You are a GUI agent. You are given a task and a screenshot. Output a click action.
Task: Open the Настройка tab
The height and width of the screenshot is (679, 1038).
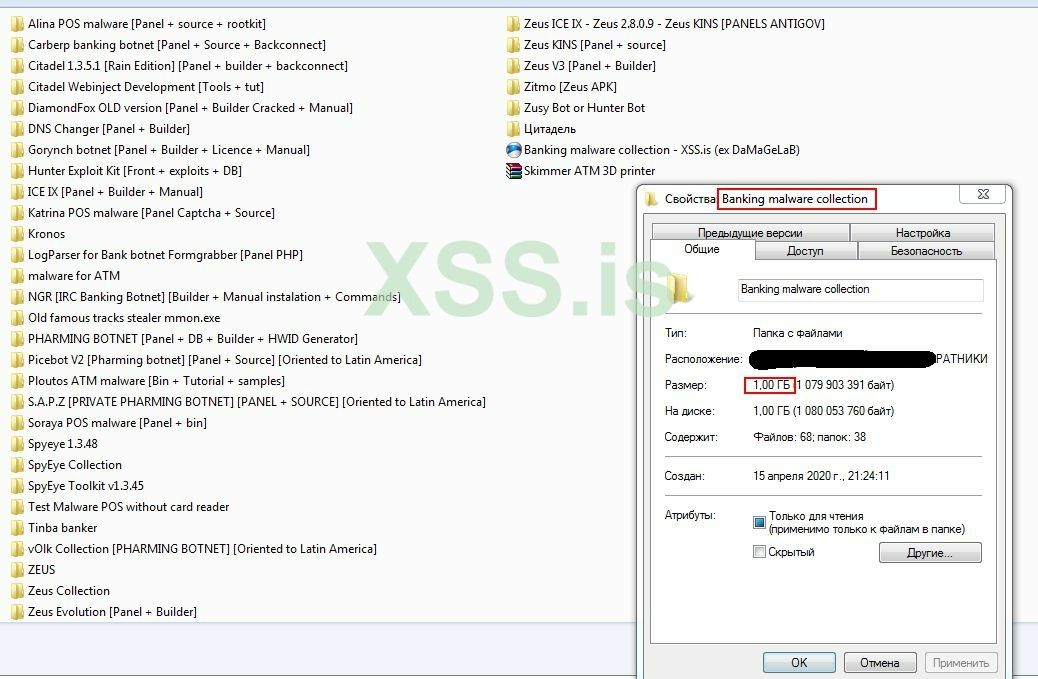pyautogui.click(x=922, y=232)
